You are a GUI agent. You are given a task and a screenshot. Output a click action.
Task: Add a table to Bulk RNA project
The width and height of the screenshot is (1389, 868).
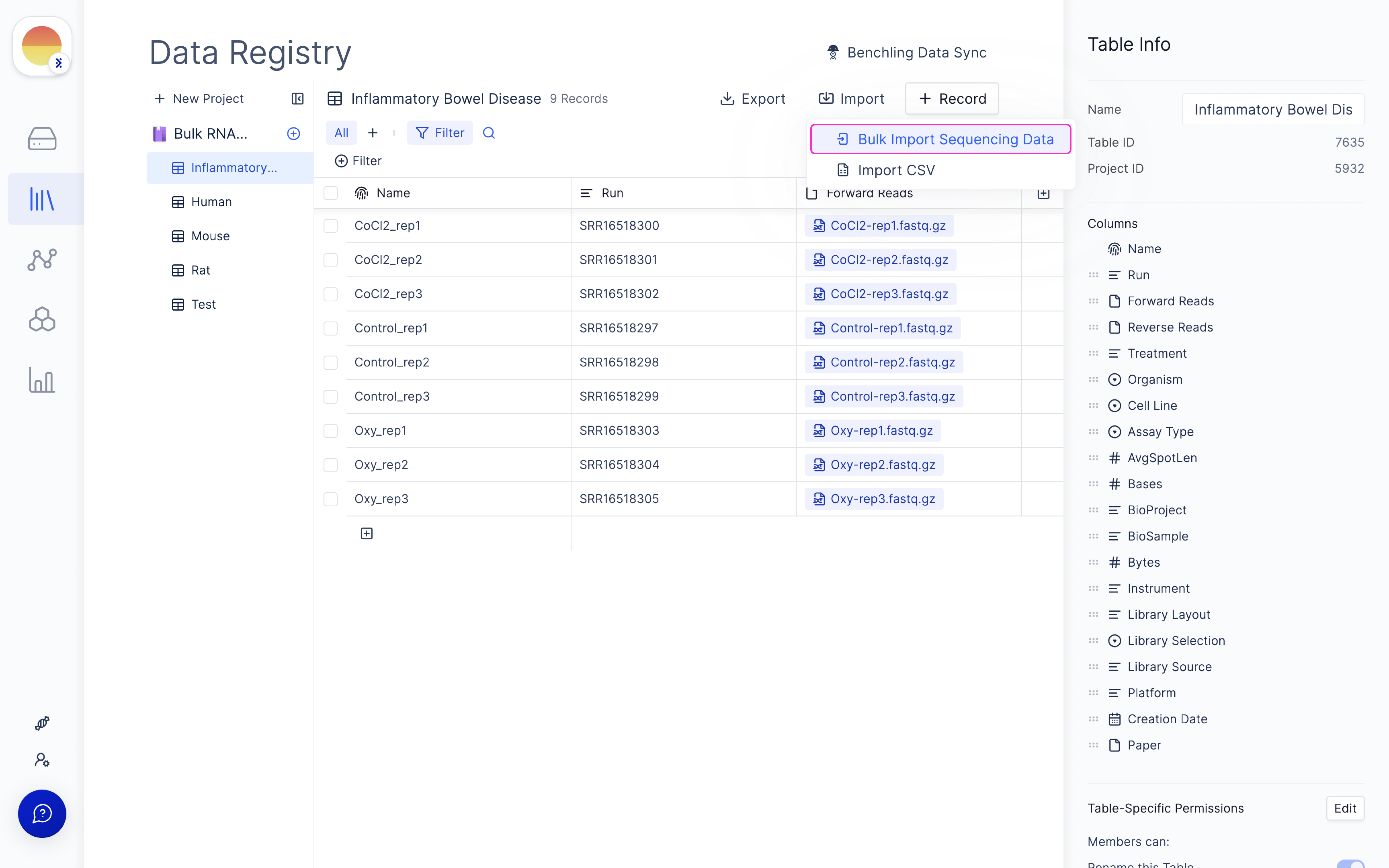(293, 134)
